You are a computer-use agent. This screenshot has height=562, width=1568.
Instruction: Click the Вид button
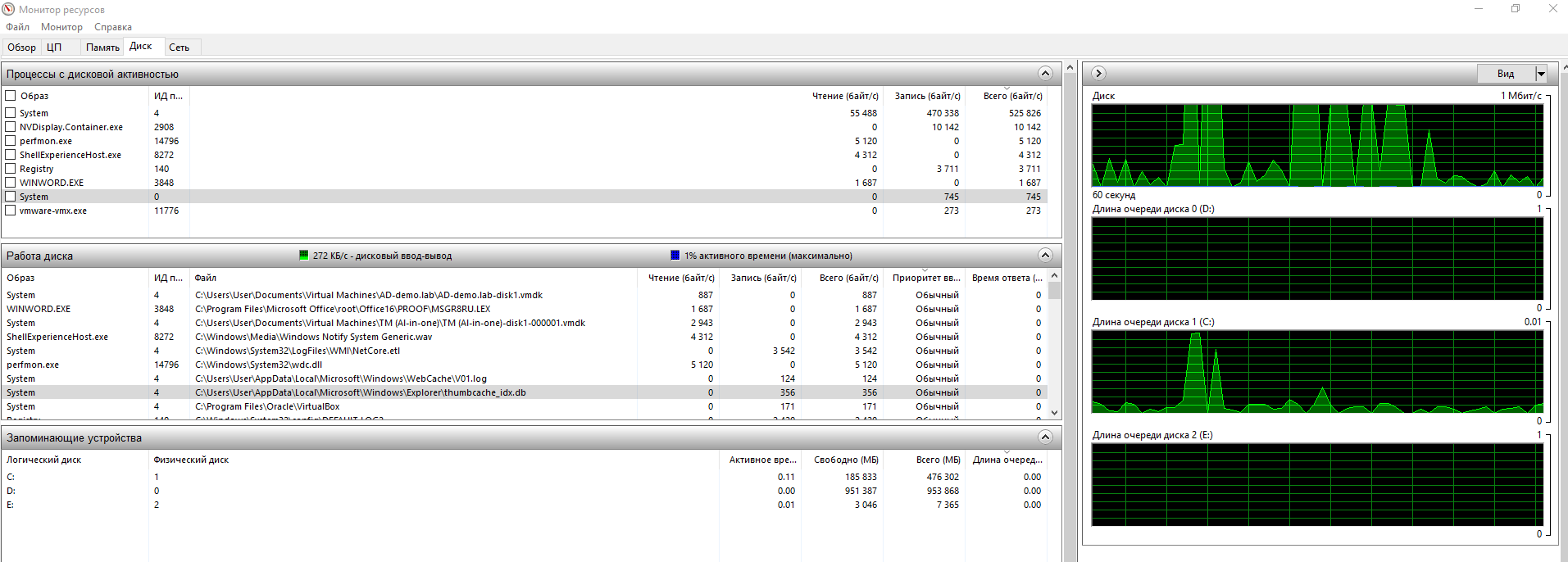(x=1506, y=74)
